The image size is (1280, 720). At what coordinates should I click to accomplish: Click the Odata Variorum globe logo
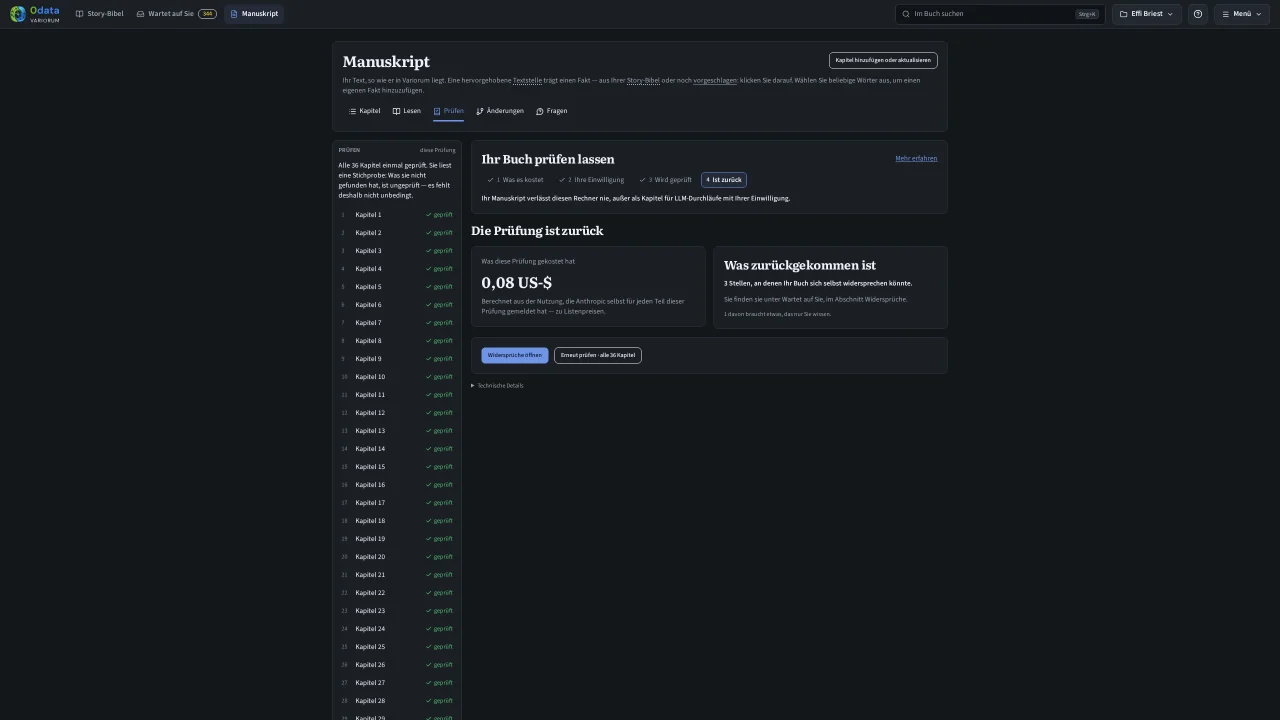tap(18, 14)
